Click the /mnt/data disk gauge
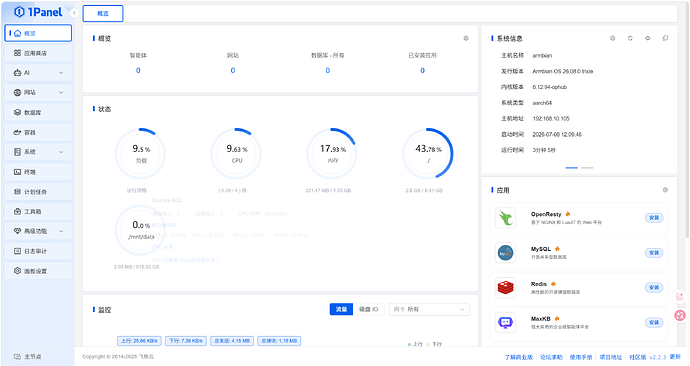Image resolution: width=690 pixels, height=366 pixels. point(141,230)
